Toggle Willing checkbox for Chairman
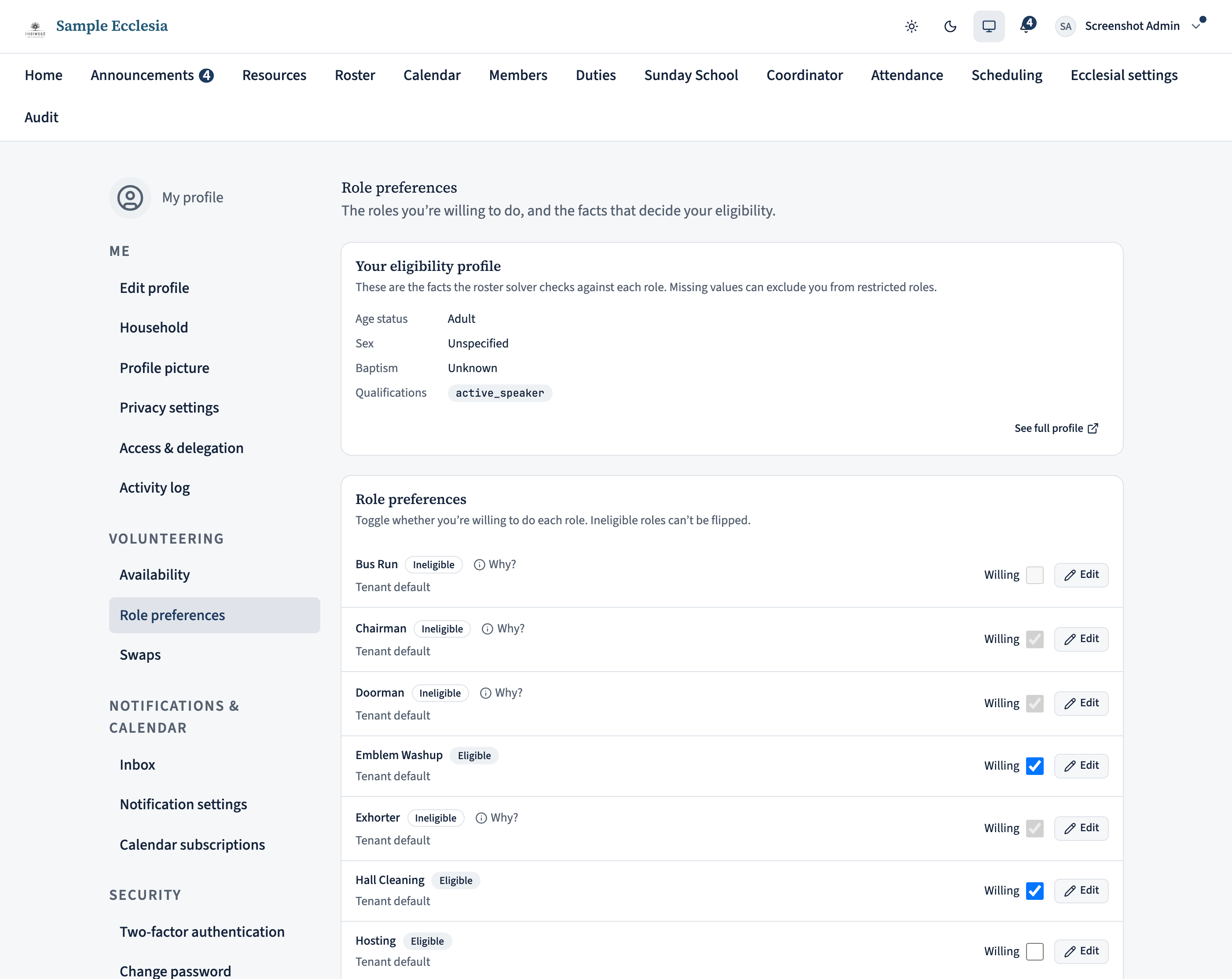 [1034, 639]
